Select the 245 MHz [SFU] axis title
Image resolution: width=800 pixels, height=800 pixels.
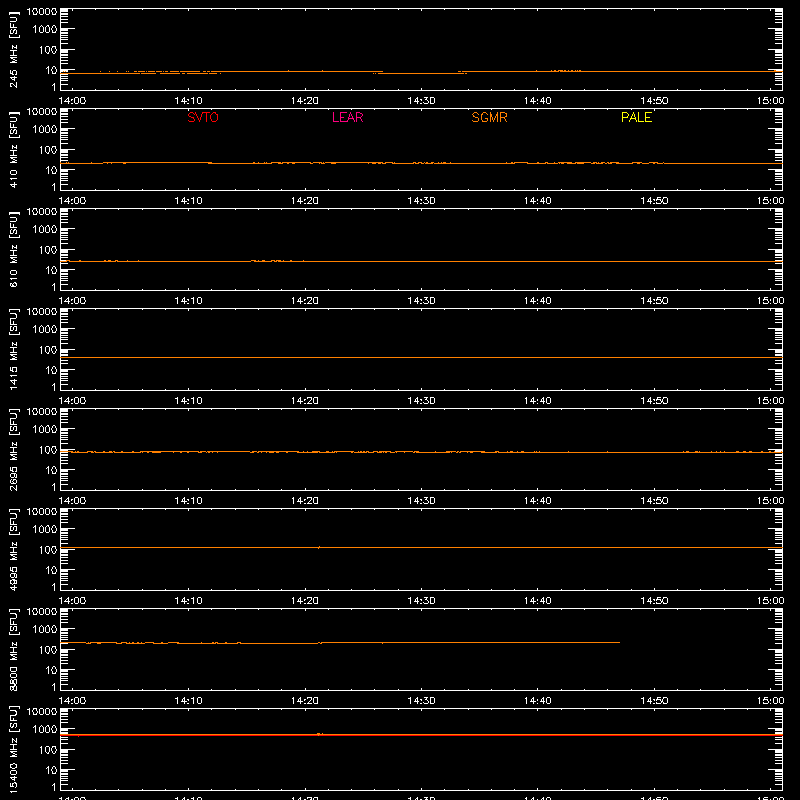(13, 49)
